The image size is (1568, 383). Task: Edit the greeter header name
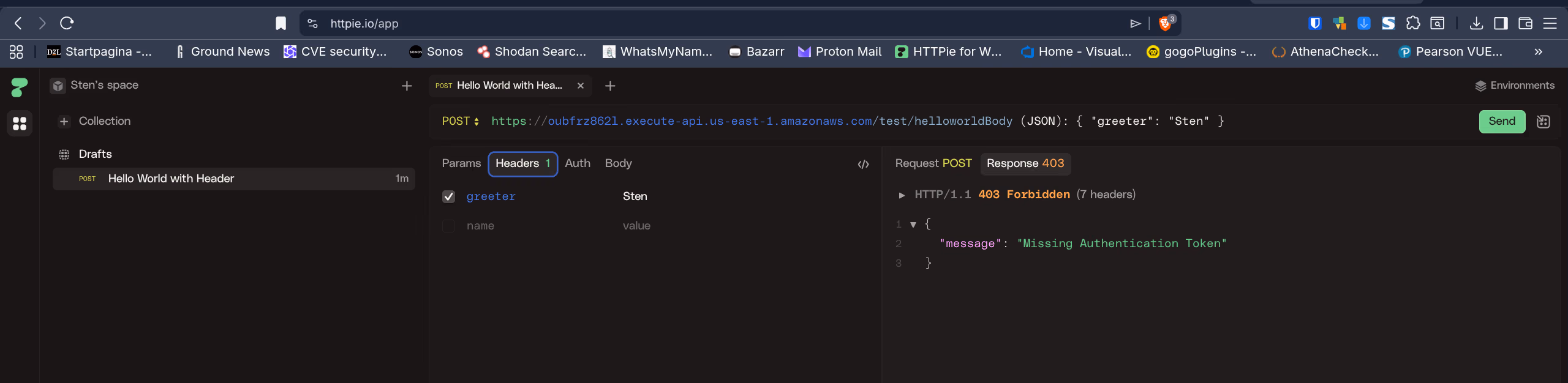pos(491,196)
